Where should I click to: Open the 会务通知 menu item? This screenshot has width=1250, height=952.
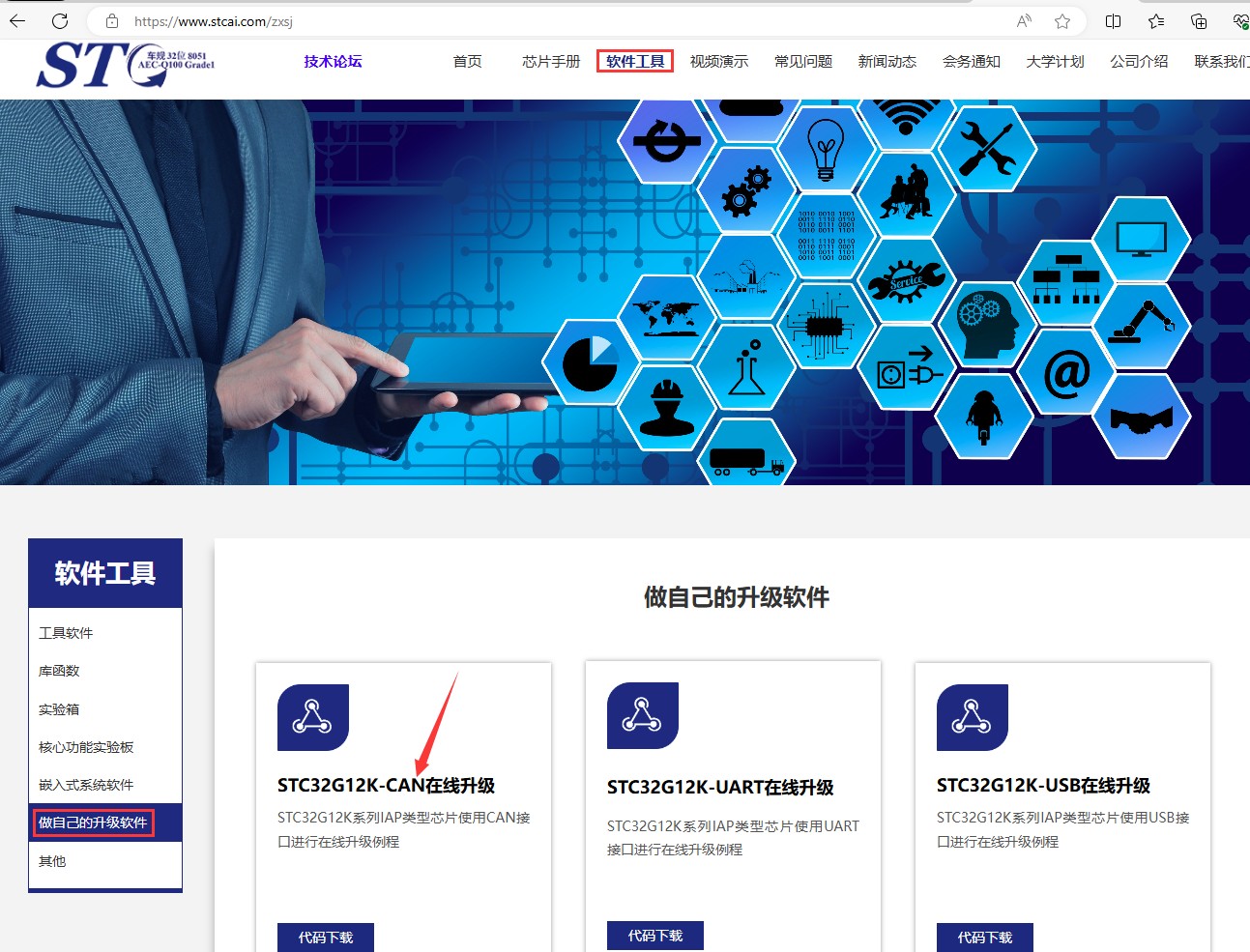(972, 62)
